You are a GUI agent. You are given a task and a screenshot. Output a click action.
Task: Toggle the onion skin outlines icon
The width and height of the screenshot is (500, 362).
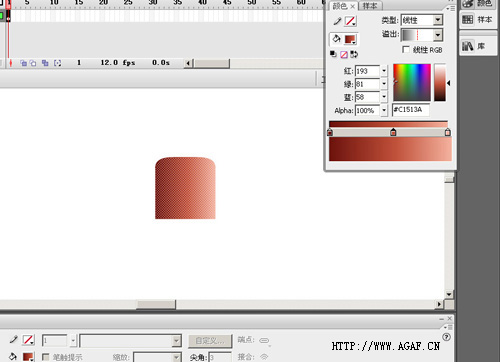[x=33, y=63]
